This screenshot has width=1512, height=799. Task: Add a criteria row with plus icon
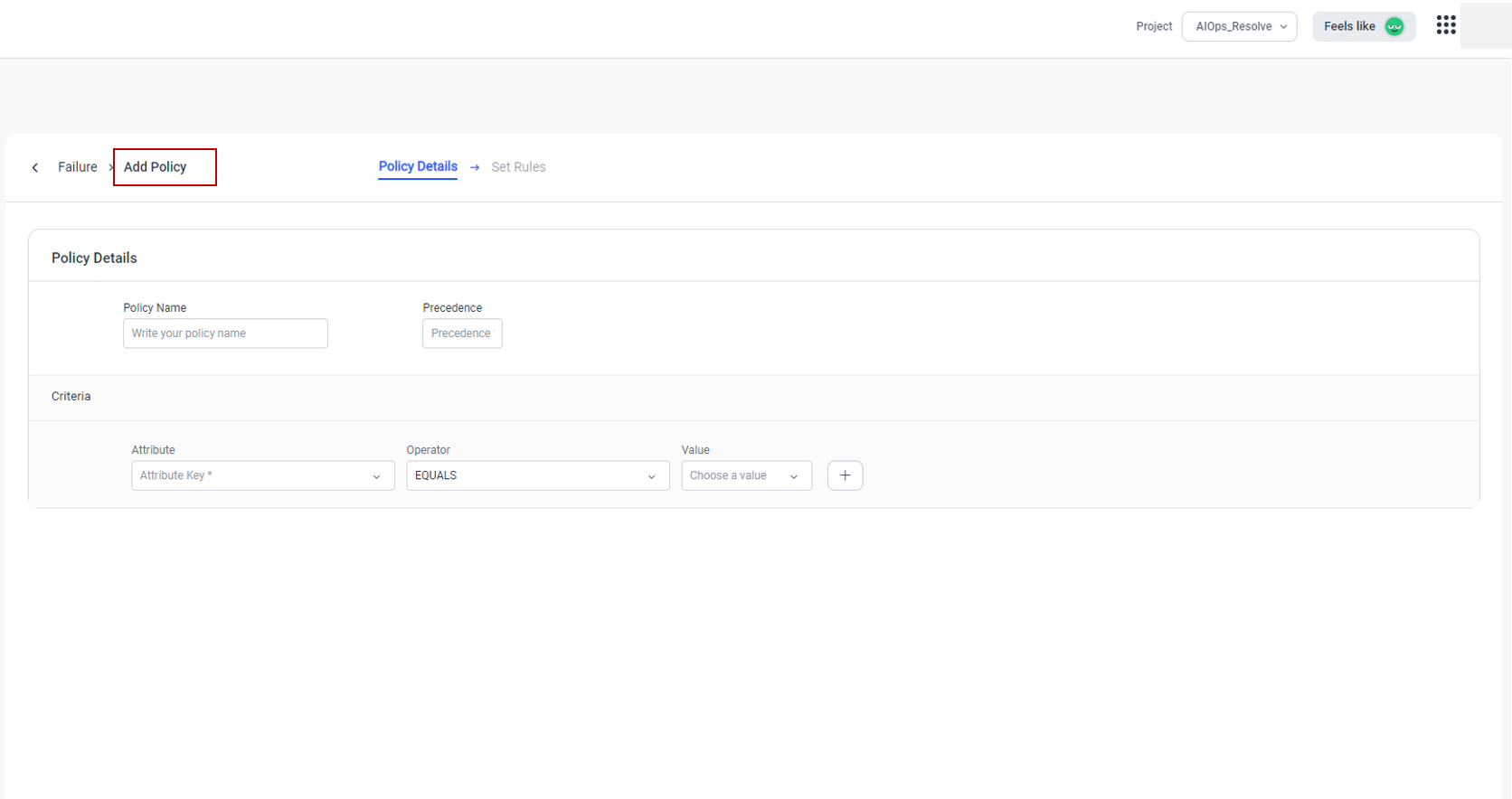pos(845,475)
